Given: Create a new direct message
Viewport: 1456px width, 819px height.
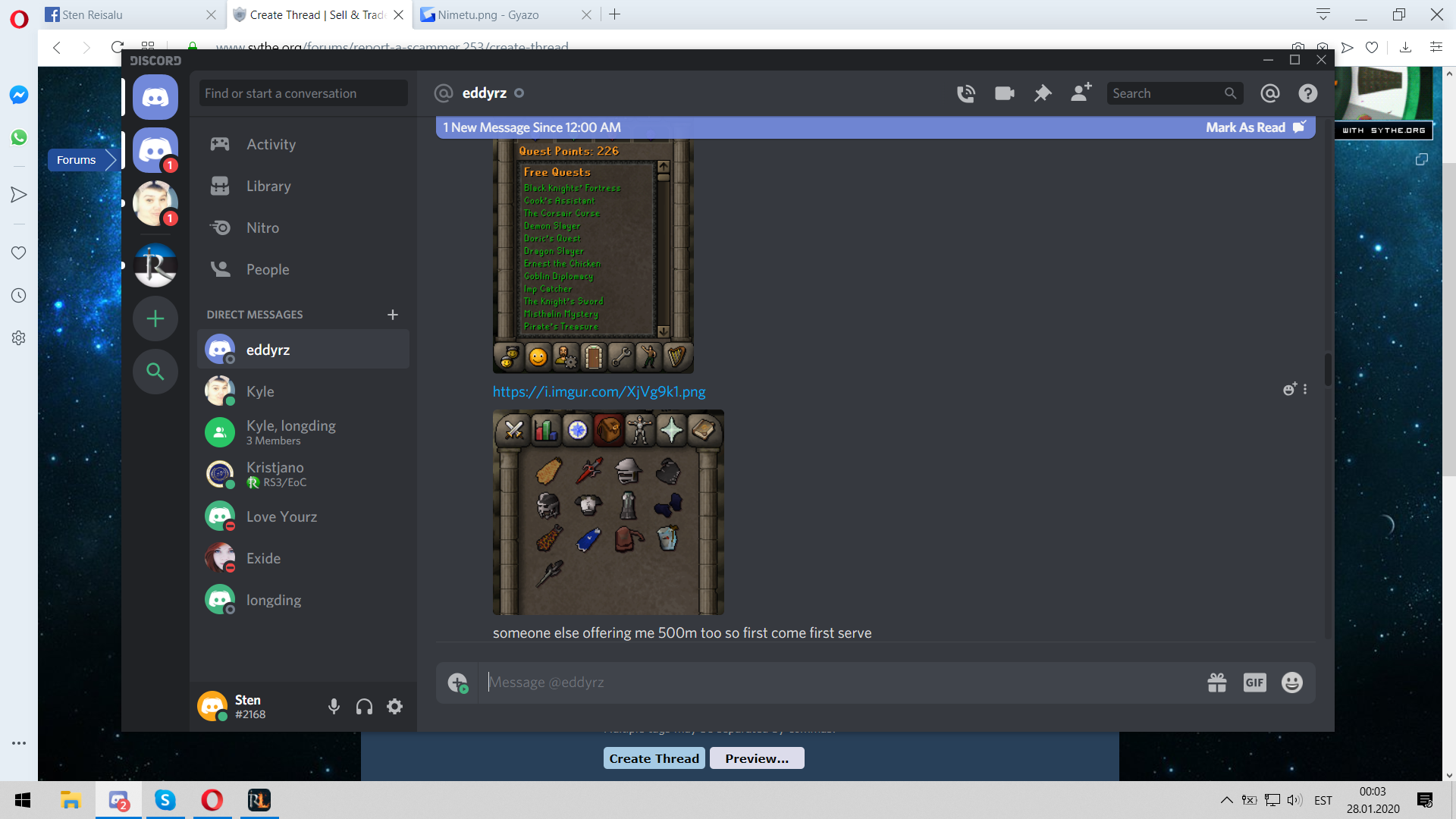Looking at the screenshot, I should [x=392, y=315].
